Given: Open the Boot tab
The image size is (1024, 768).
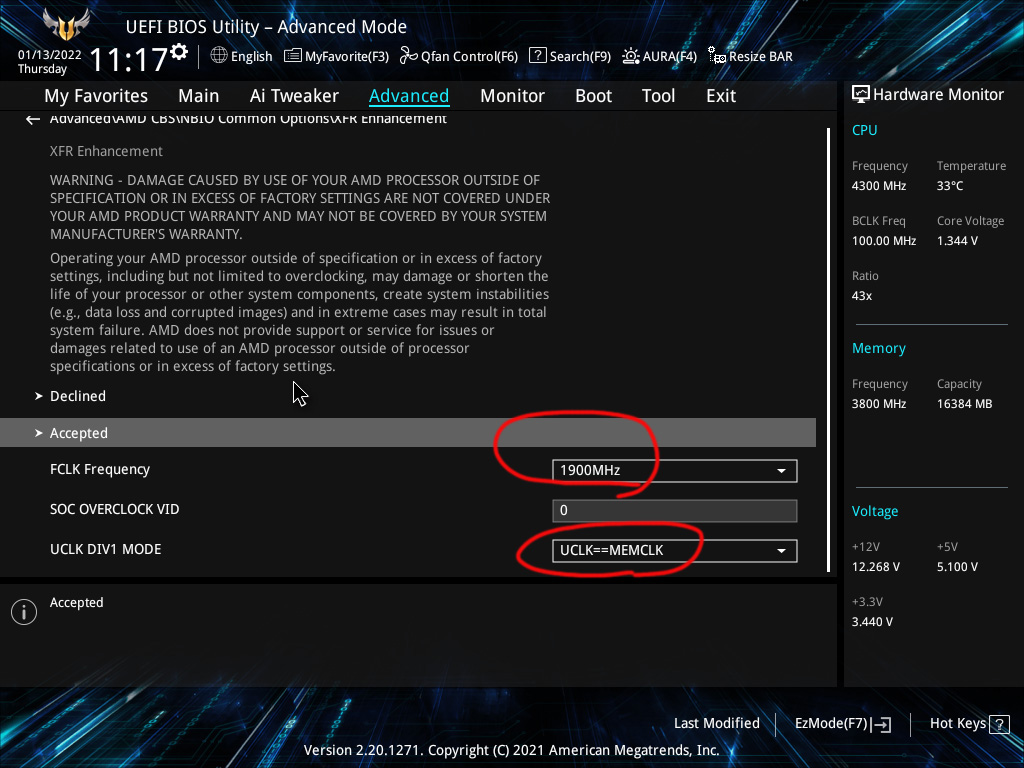Looking at the screenshot, I should [x=593, y=96].
